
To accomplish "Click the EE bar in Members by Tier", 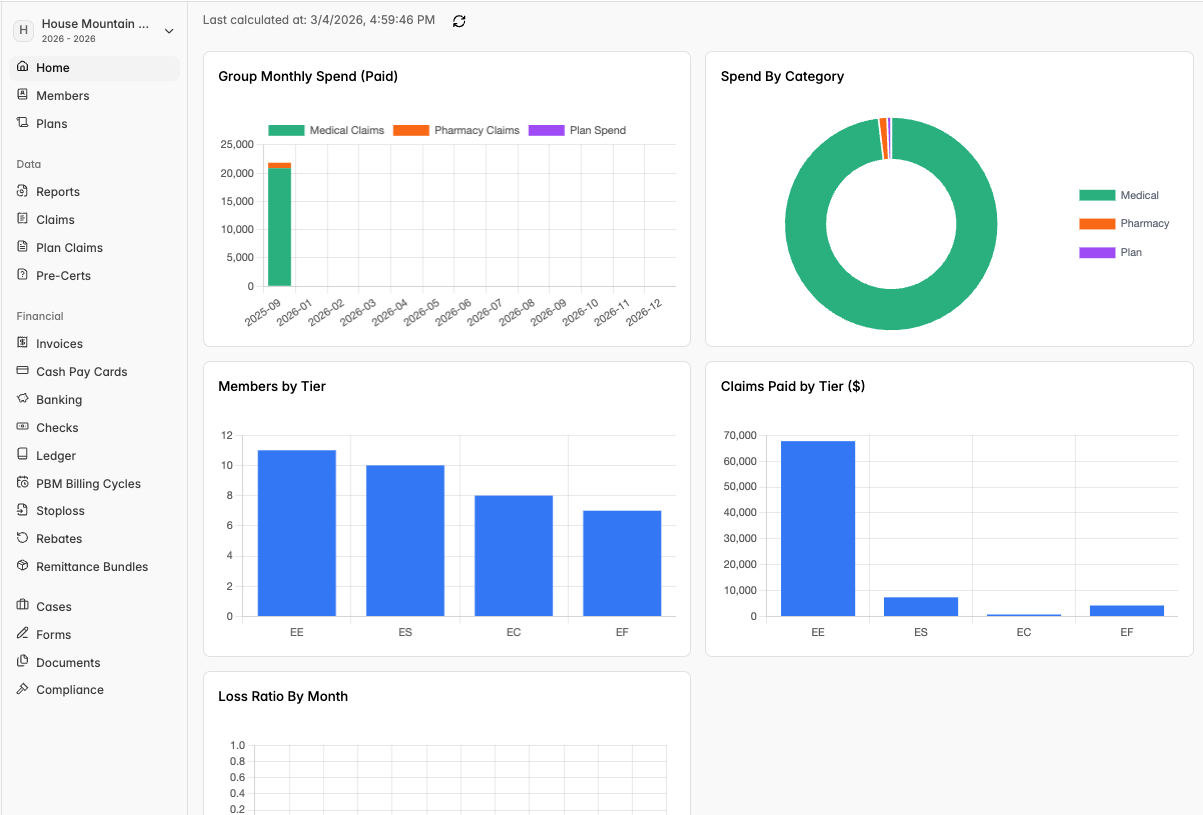I will pos(297,533).
